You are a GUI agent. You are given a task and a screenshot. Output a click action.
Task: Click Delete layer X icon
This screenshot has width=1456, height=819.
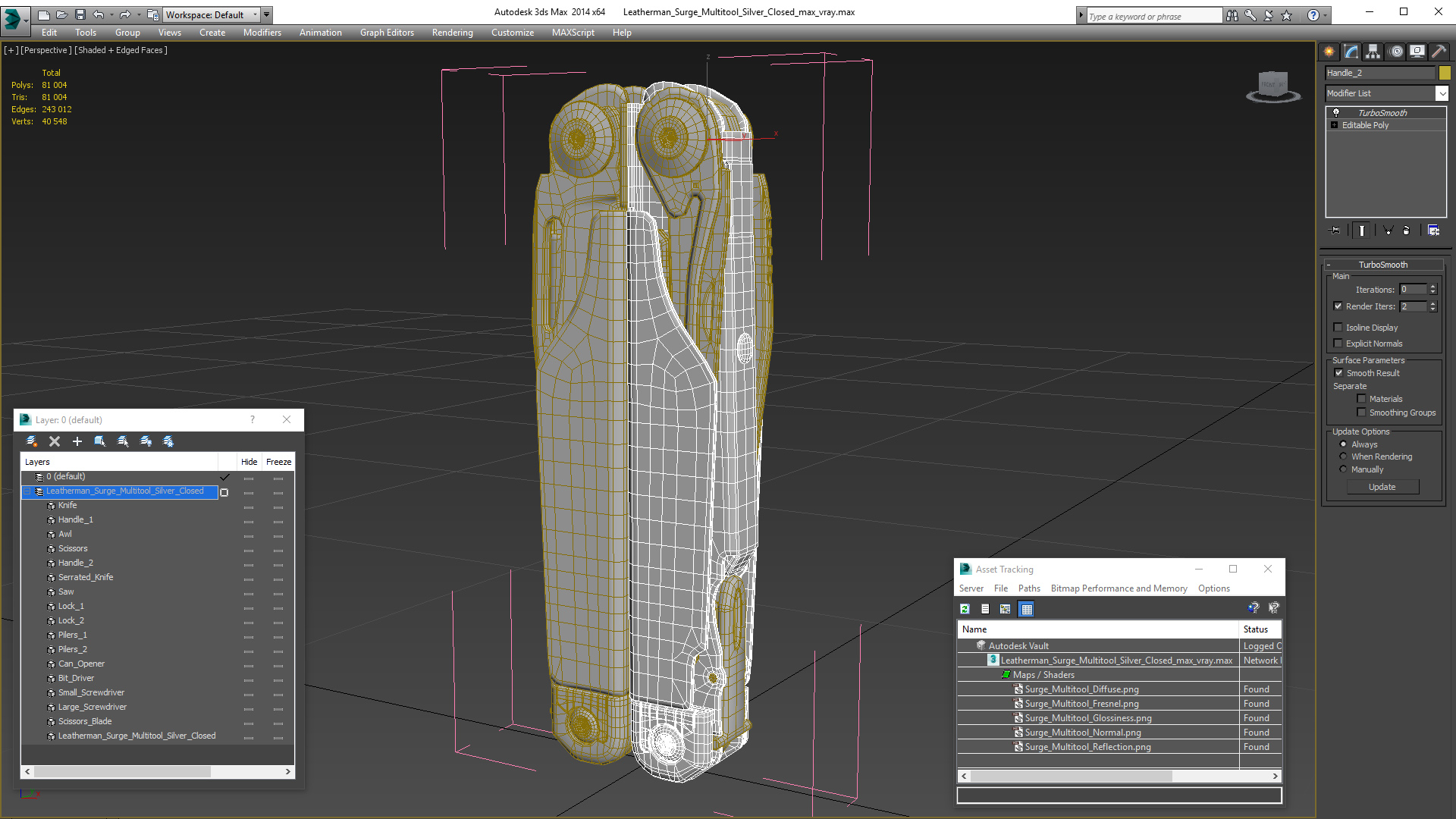(55, 441)
